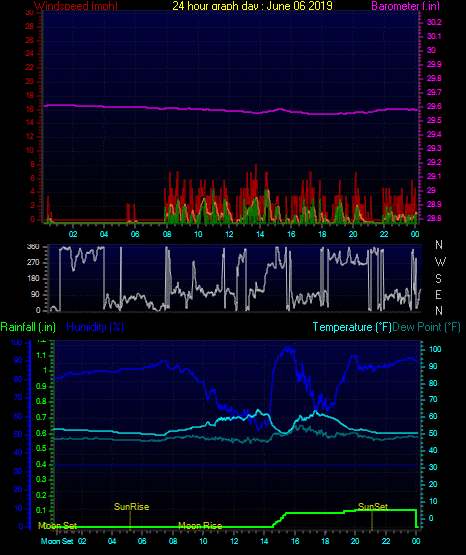Viewport: 466px width, 555px height.
Task: Click the N compass label at top
Action: [439, 245]
